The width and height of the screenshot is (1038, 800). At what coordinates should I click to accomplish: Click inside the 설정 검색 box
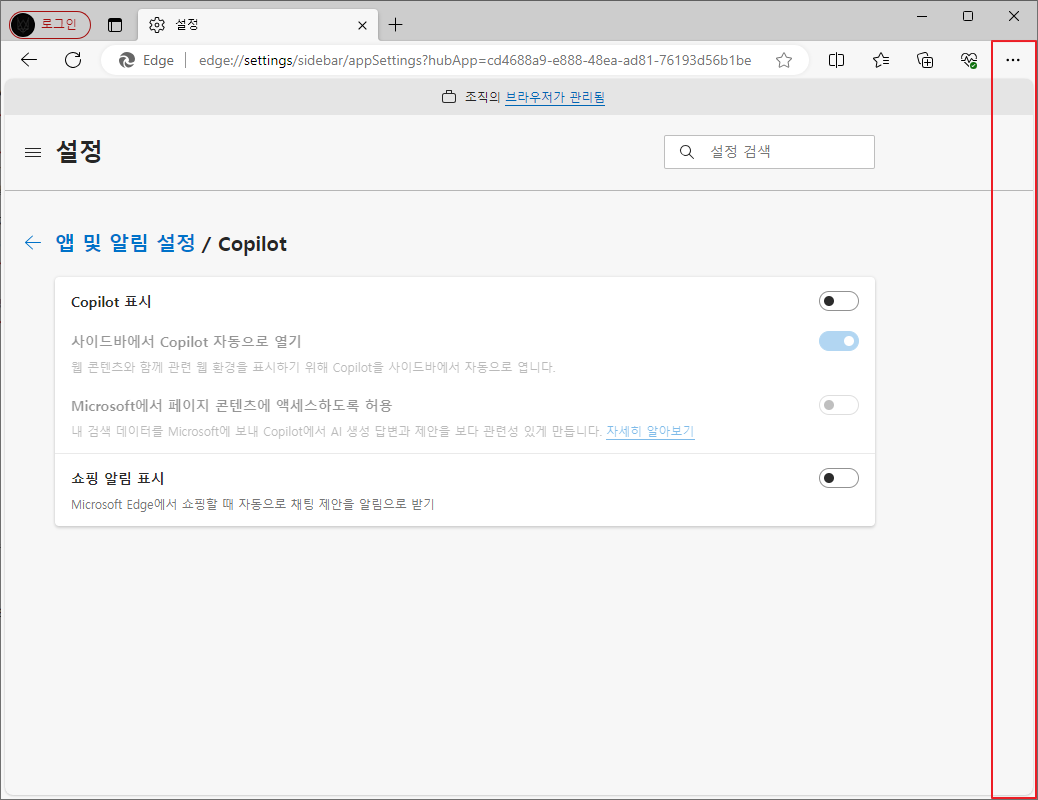click(769, 152)
